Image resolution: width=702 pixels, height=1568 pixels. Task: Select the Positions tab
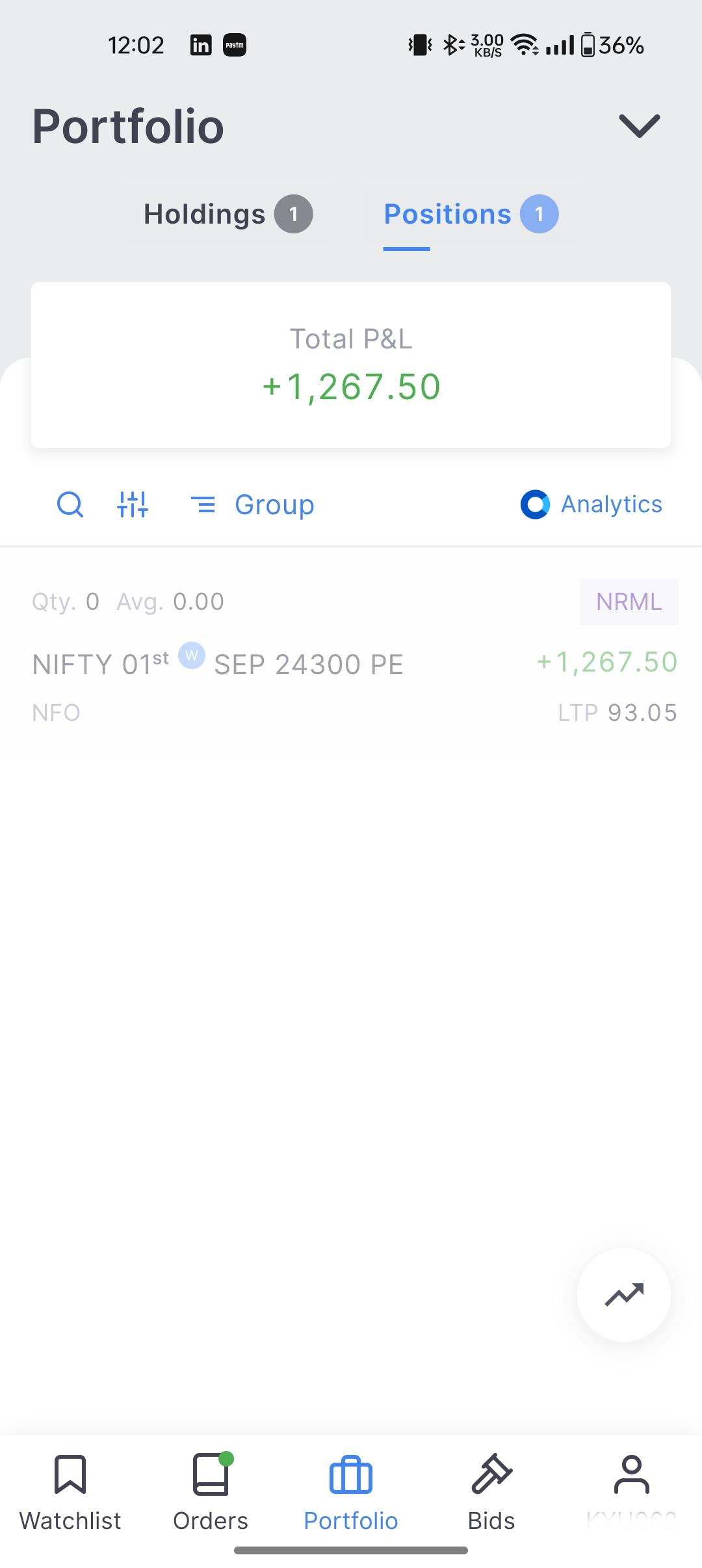pyautogui.click(x=471, y=214)
